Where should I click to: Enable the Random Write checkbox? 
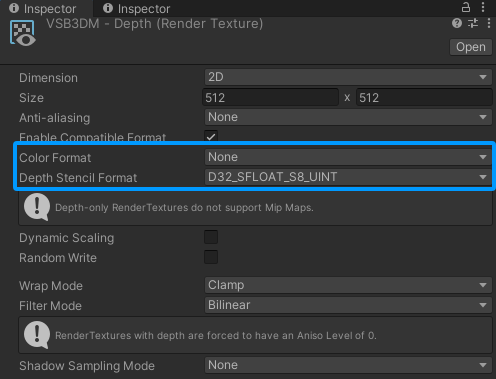[211, 257]
